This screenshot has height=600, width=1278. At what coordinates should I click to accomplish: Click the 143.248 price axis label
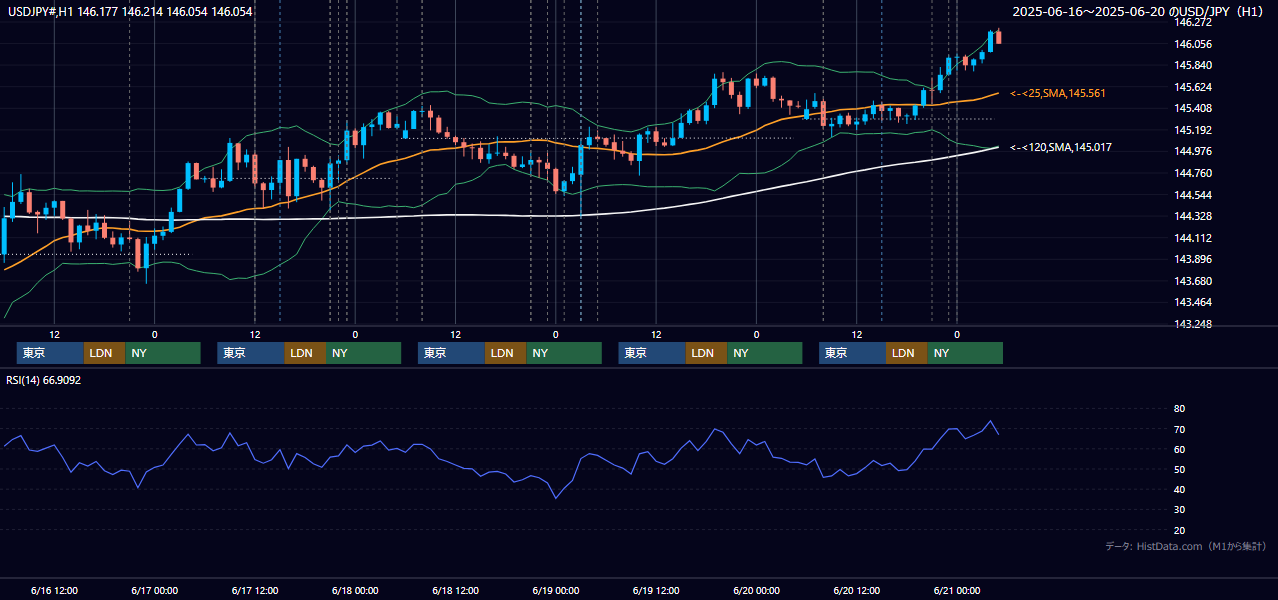pyautogui.click(x=1193, y=324)
